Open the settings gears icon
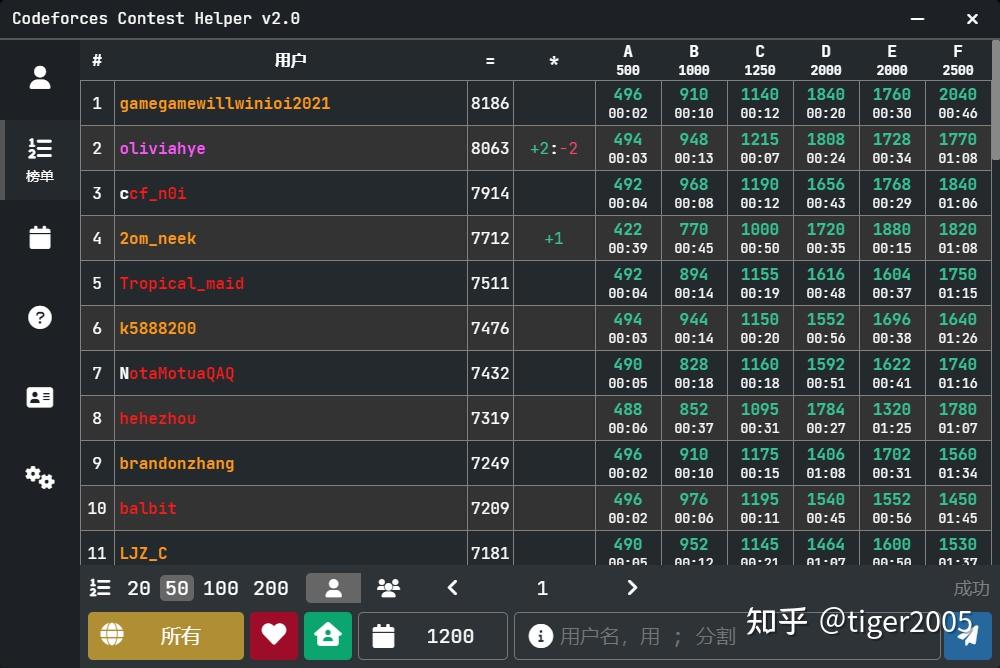 coord(39,478)
